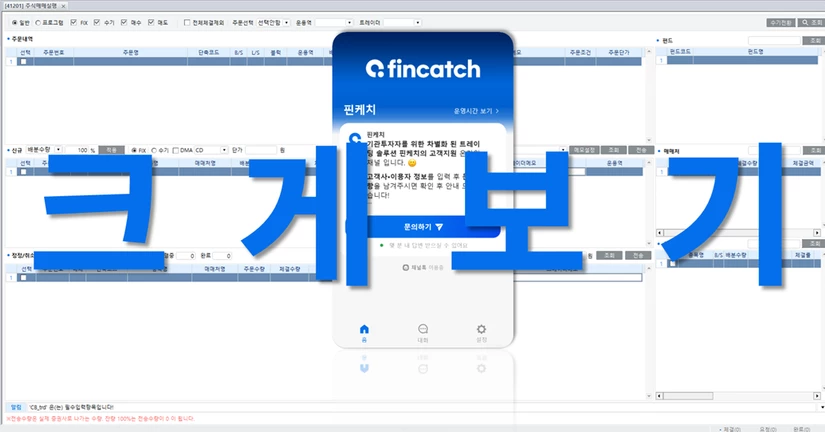Select 수기 radio in 신규 section
Viewport: 825px width, 432px height.
154,150
